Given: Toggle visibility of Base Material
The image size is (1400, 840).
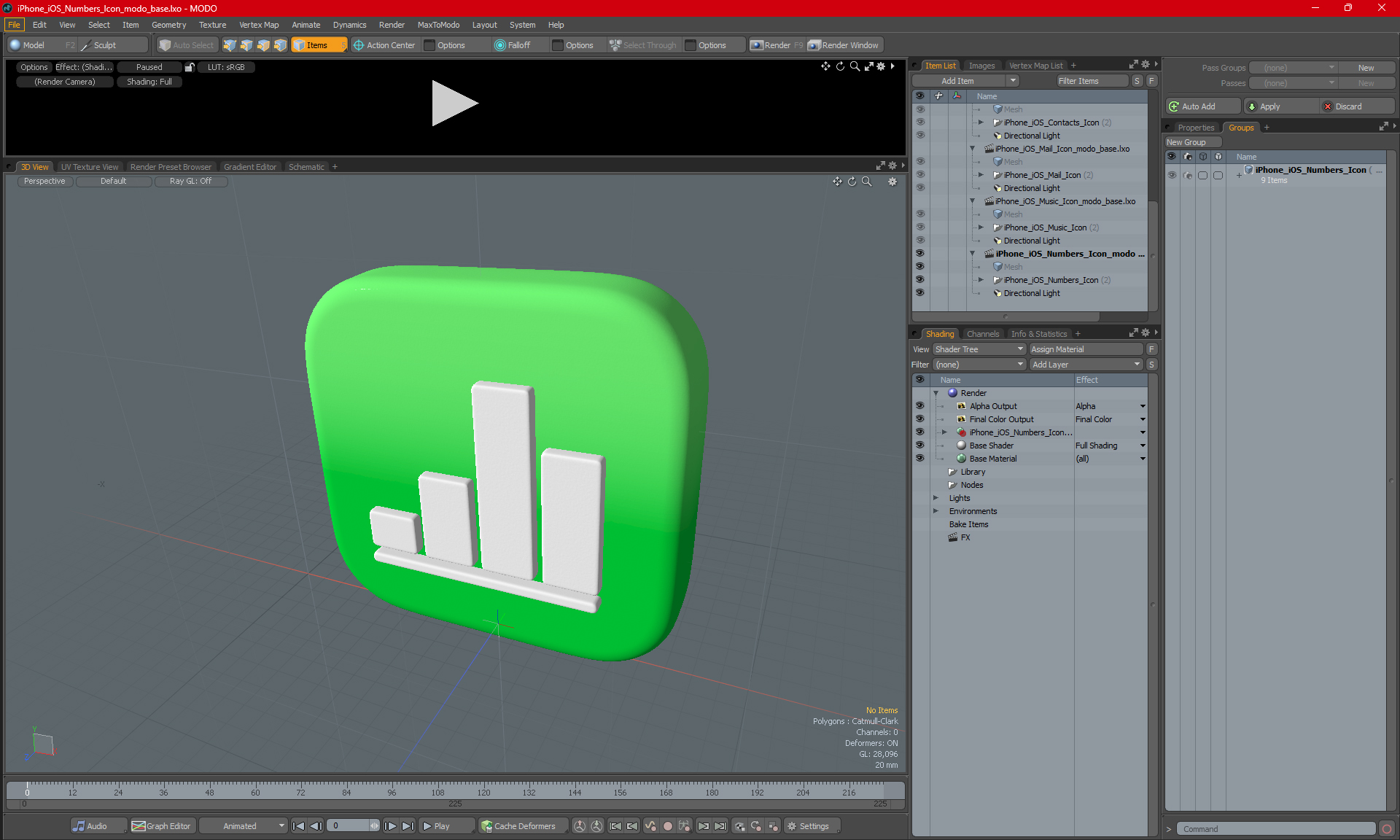Looking at the screenshot, I should click(x=919, y=458).
